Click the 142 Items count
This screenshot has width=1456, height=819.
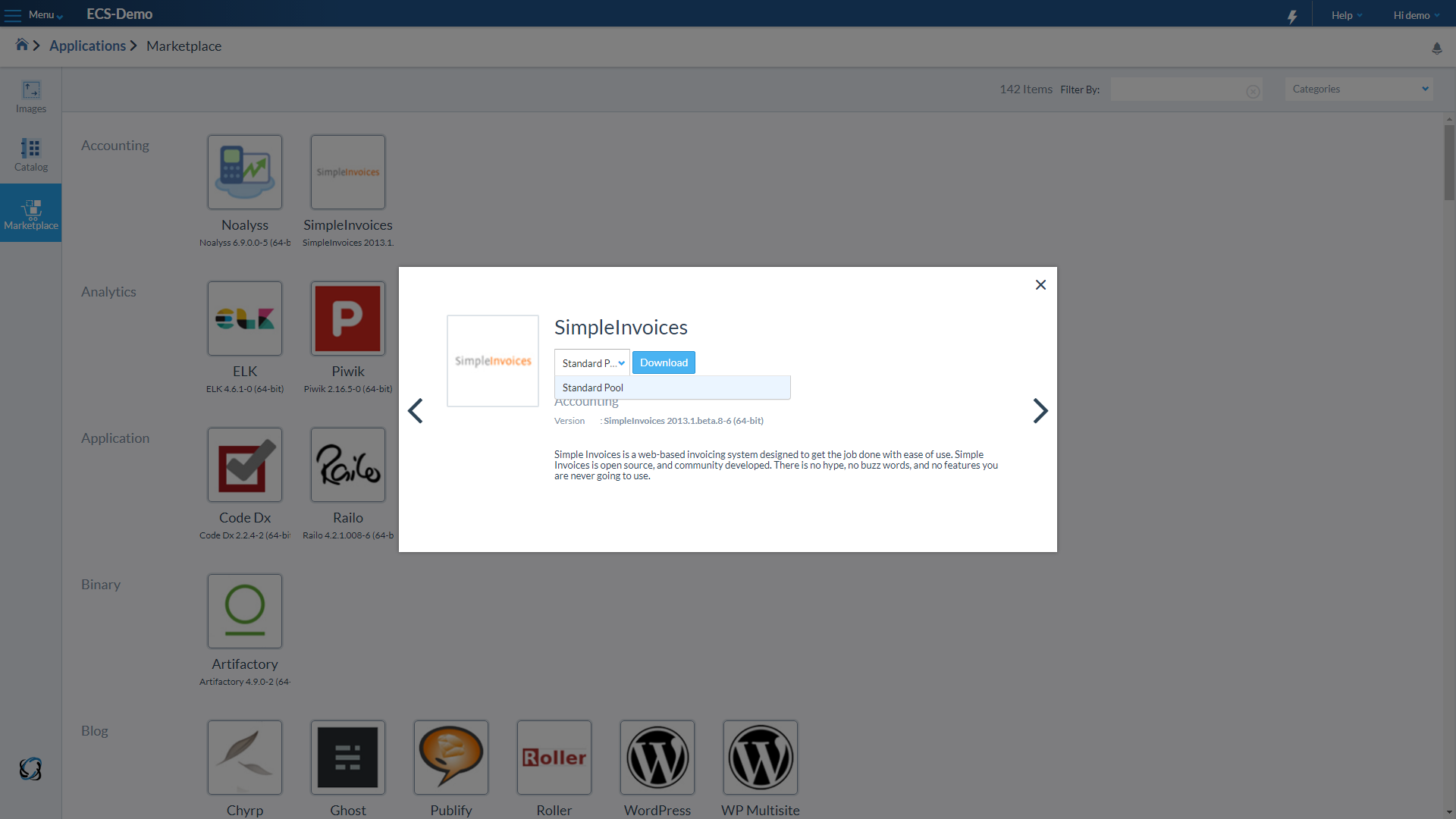pos(1025,89)
